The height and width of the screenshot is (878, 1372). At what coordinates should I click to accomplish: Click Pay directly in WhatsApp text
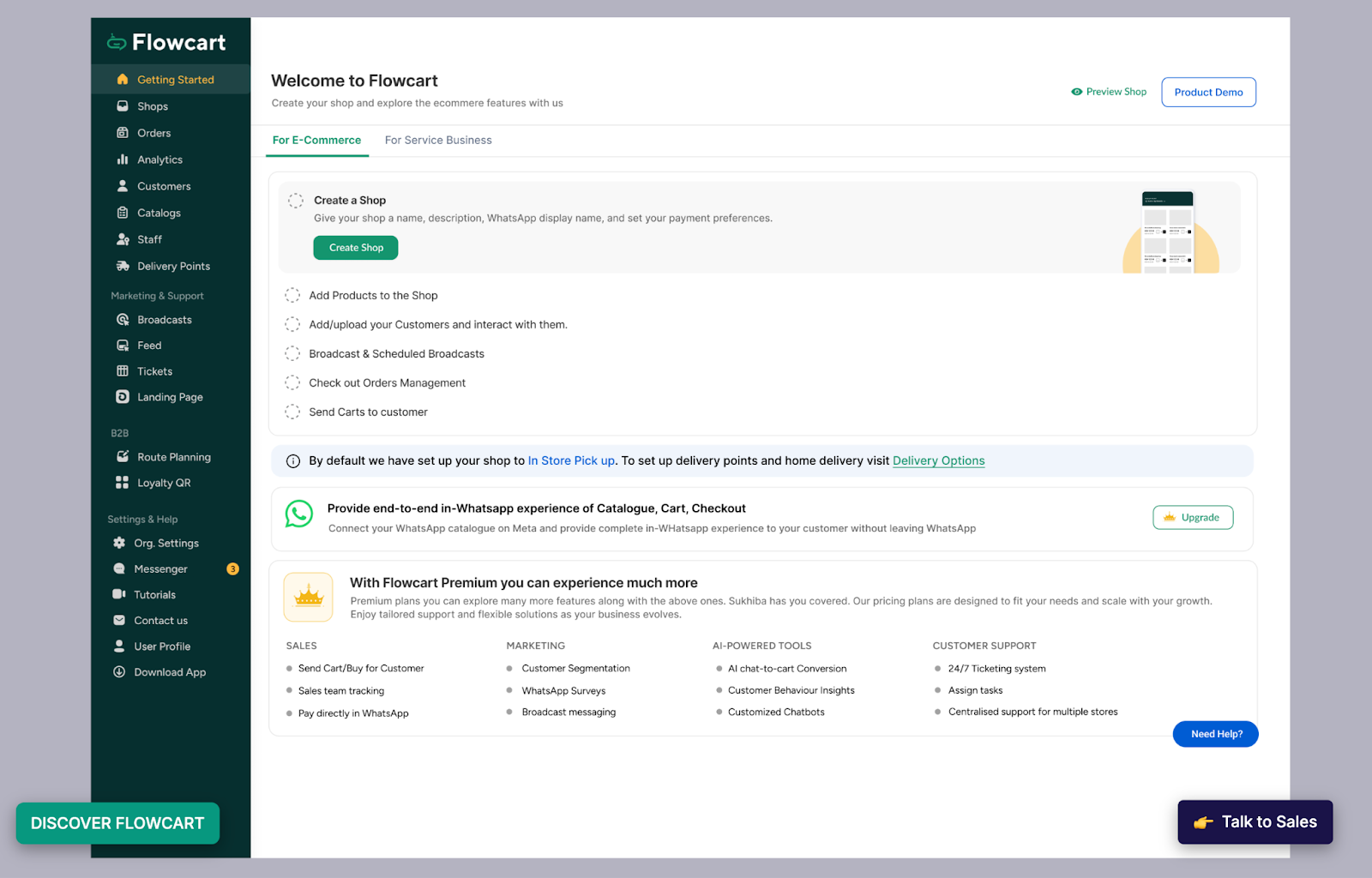353,713
